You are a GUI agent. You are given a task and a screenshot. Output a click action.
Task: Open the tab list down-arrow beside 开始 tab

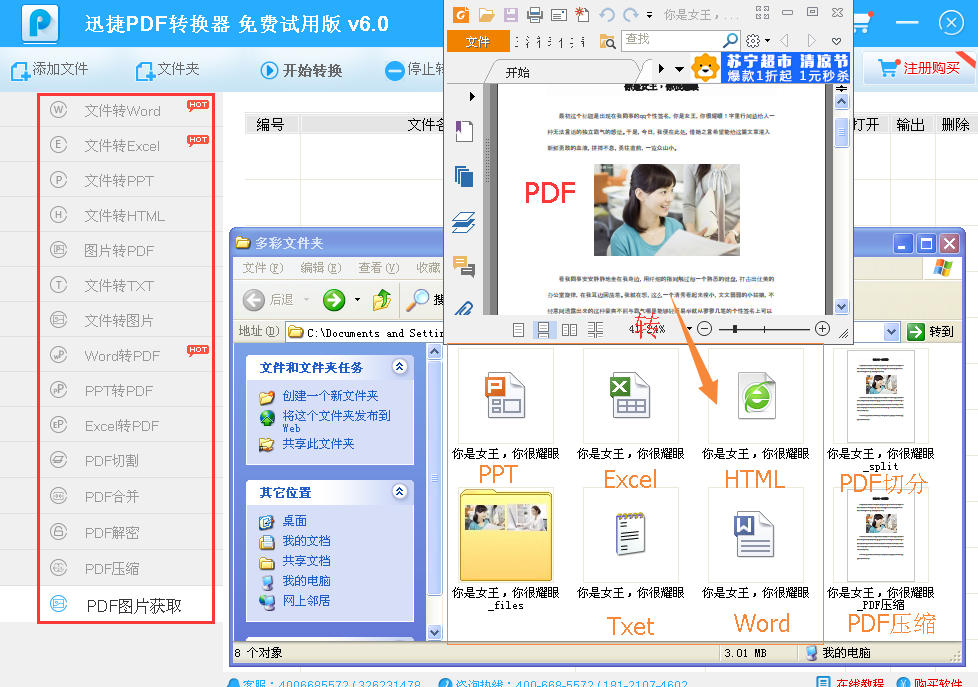tap(680, 69)
